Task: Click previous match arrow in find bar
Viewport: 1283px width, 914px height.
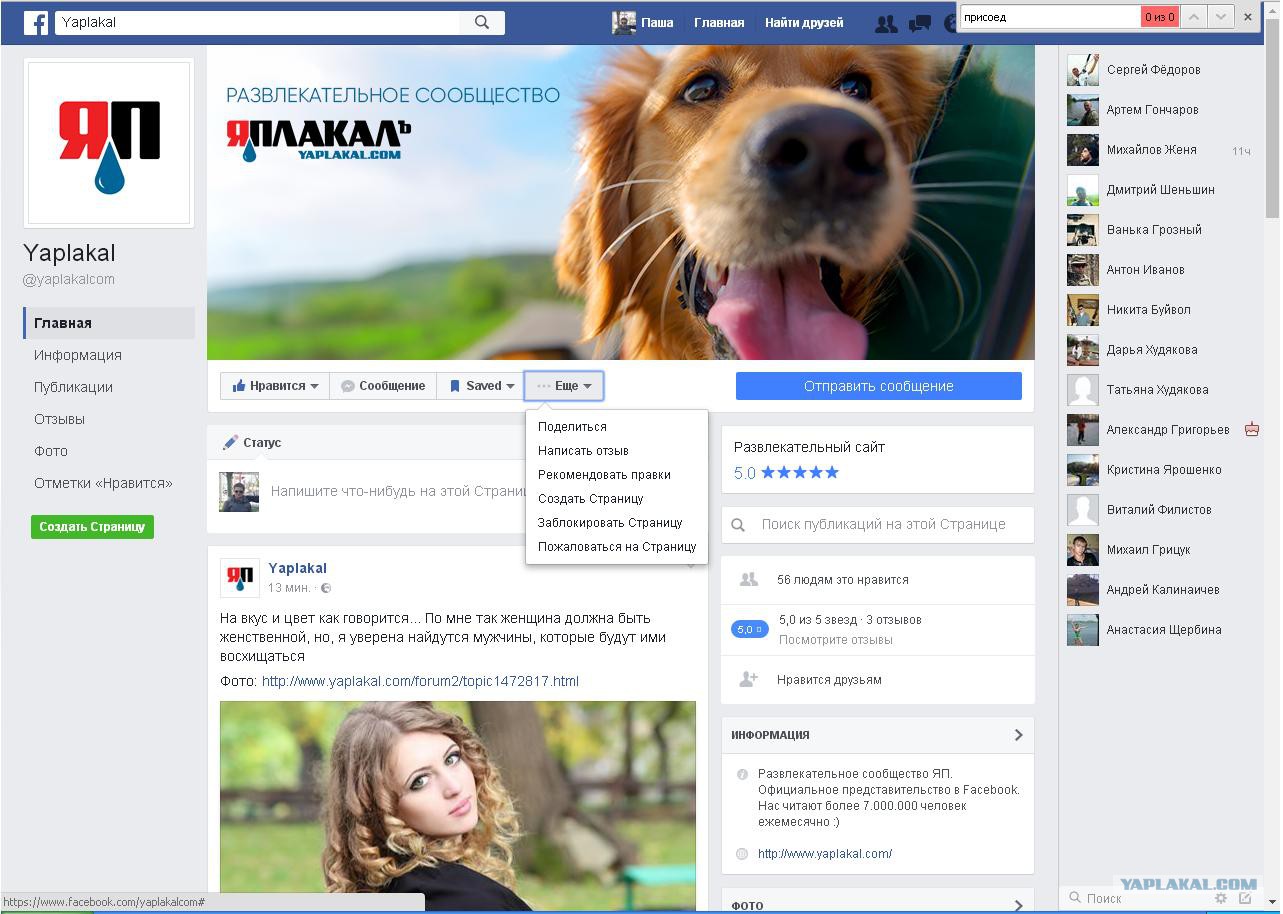Action: point(1194,17)
